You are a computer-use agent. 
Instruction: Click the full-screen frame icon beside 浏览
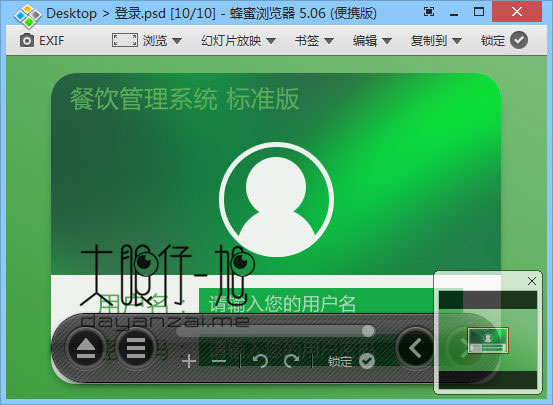click(124, 40)
